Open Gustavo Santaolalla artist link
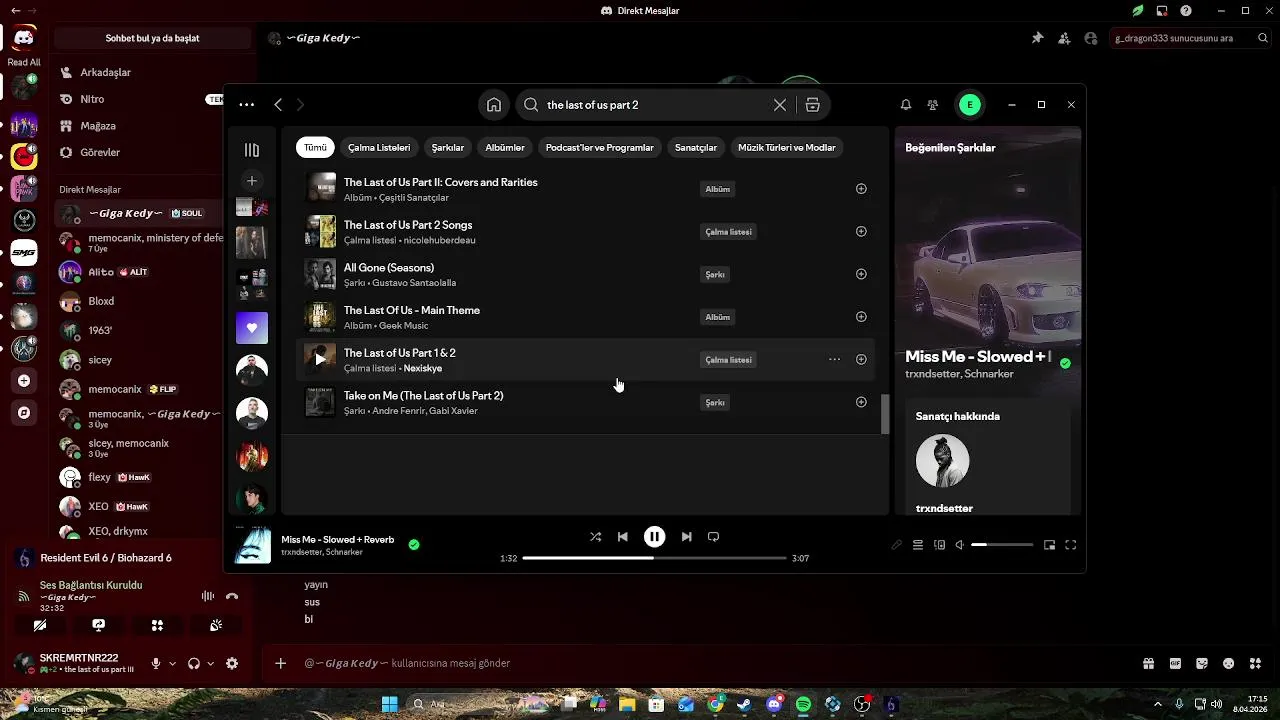Screen dimensions: 1280x720 (413, 283)
